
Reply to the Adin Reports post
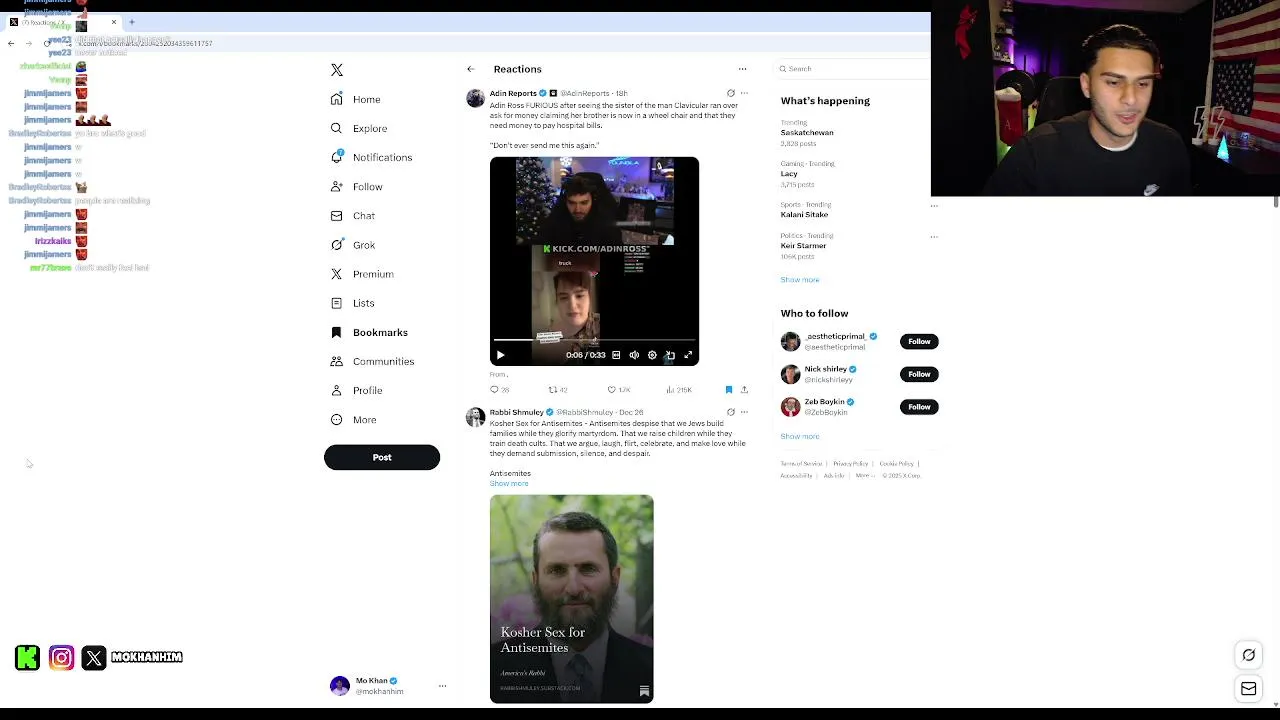coord(499,390)
